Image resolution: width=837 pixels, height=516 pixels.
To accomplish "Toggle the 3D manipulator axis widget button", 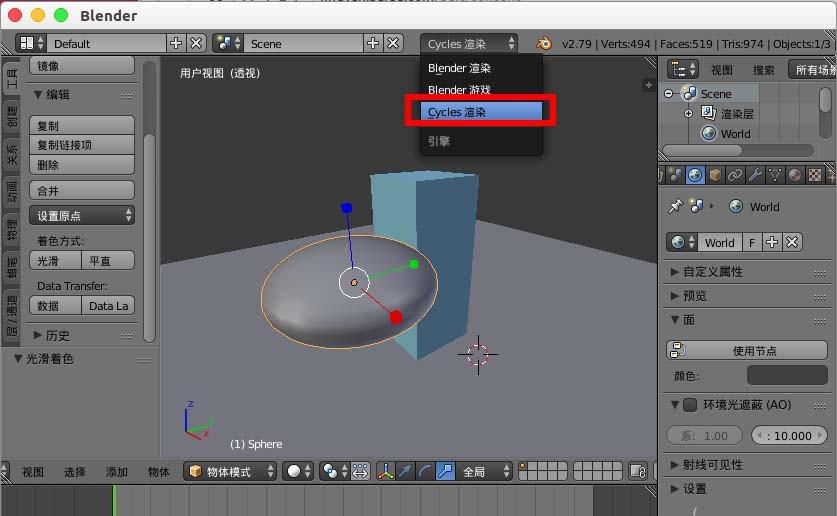I will (386, 471).
